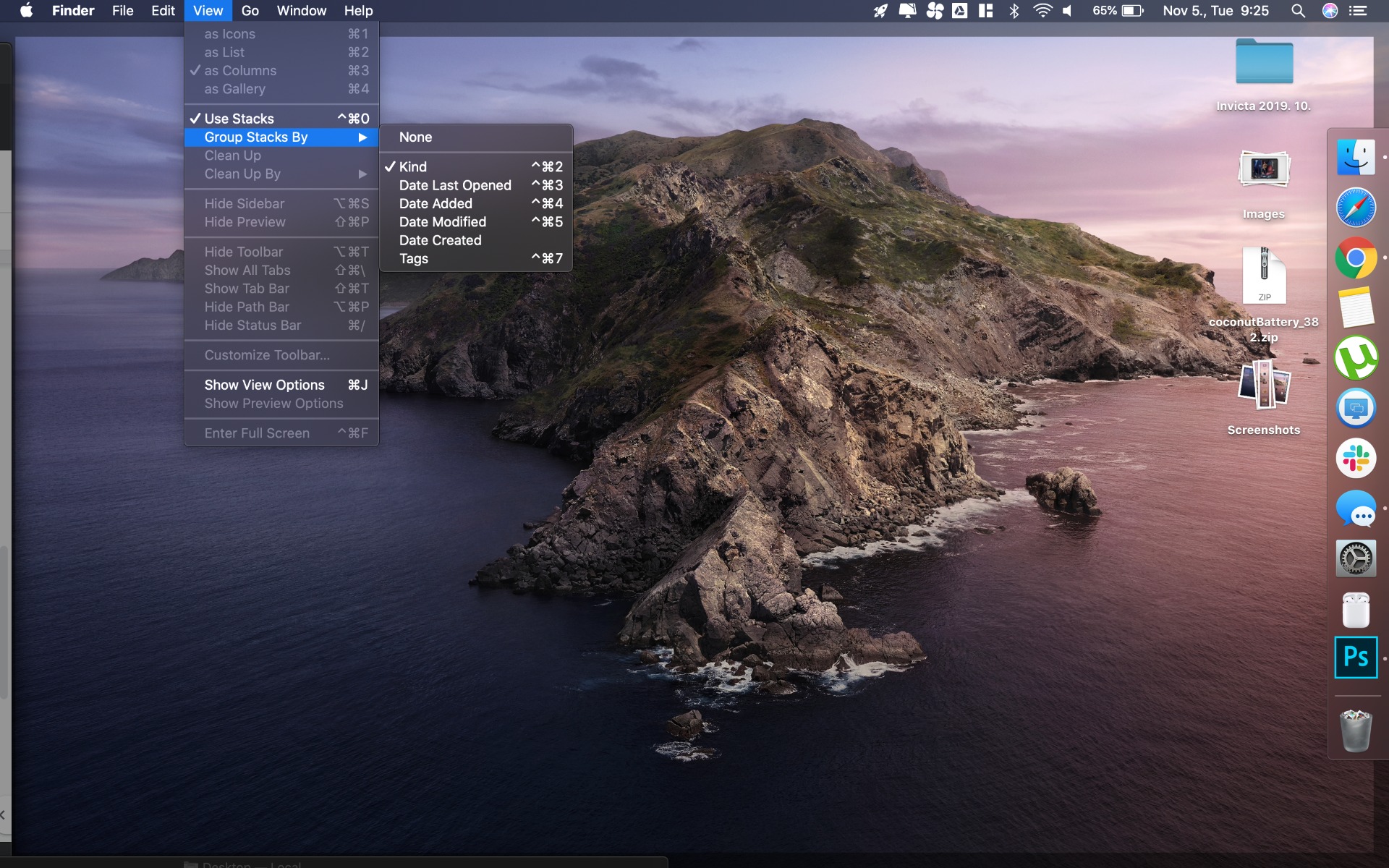
Task: Click the fan-shaped menu bar icon
Action: (x=935, y=11)
